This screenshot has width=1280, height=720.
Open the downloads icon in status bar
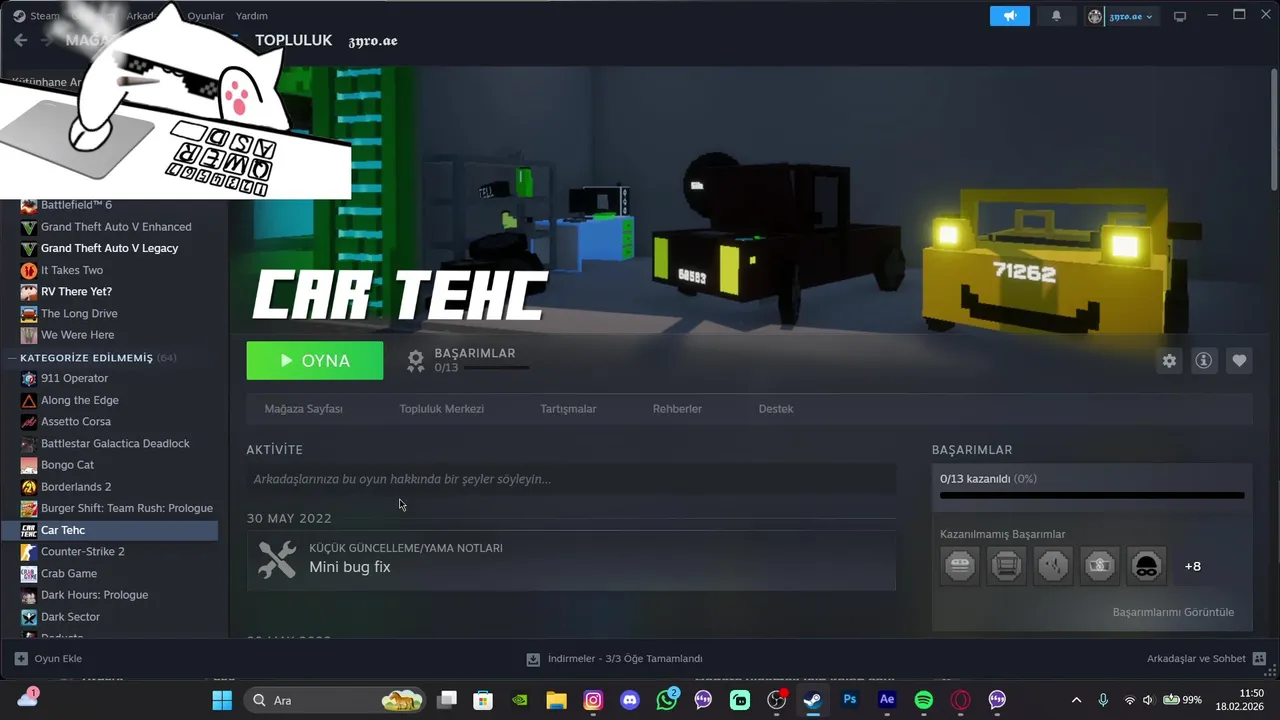coord(533,659)
